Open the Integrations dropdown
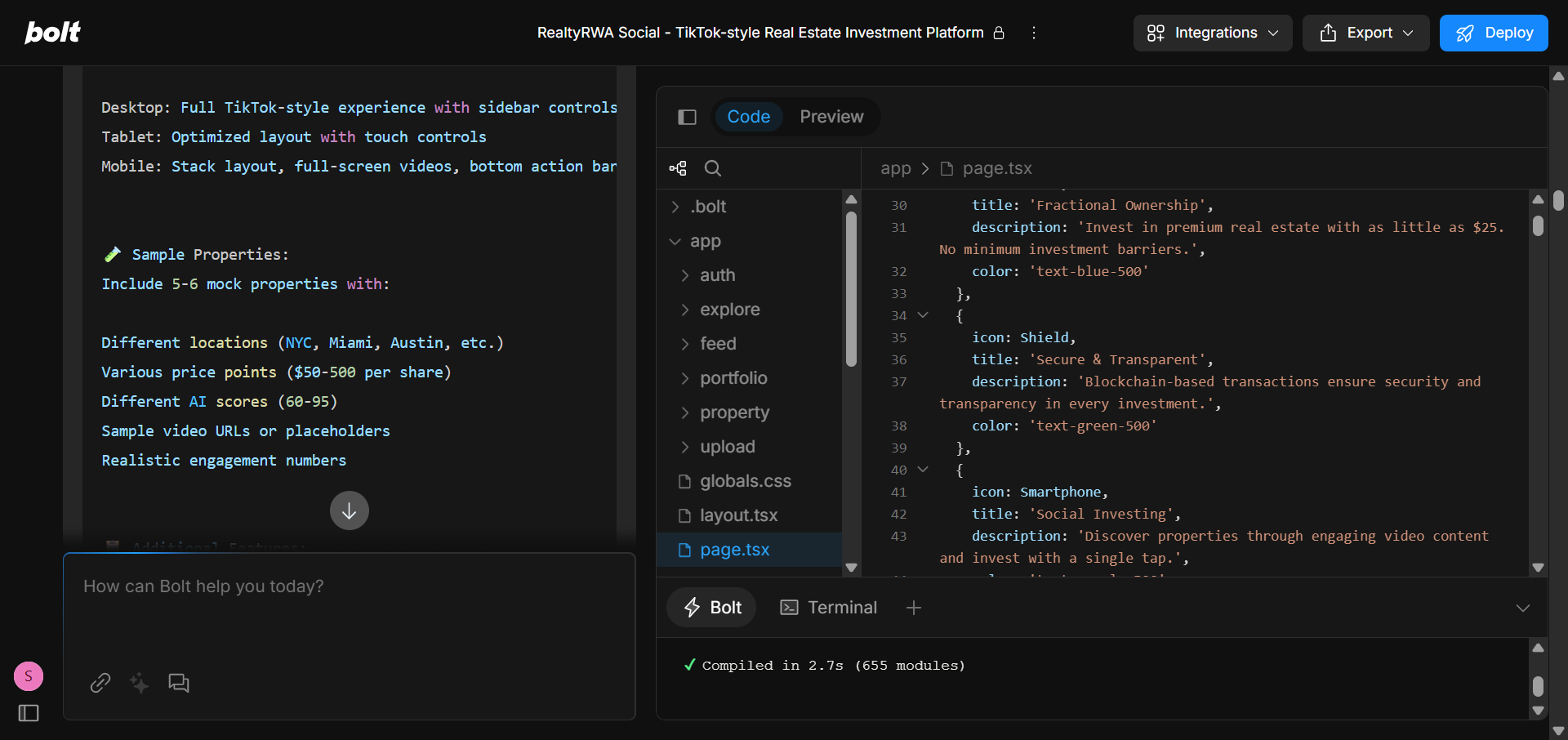 [1213, 33]
